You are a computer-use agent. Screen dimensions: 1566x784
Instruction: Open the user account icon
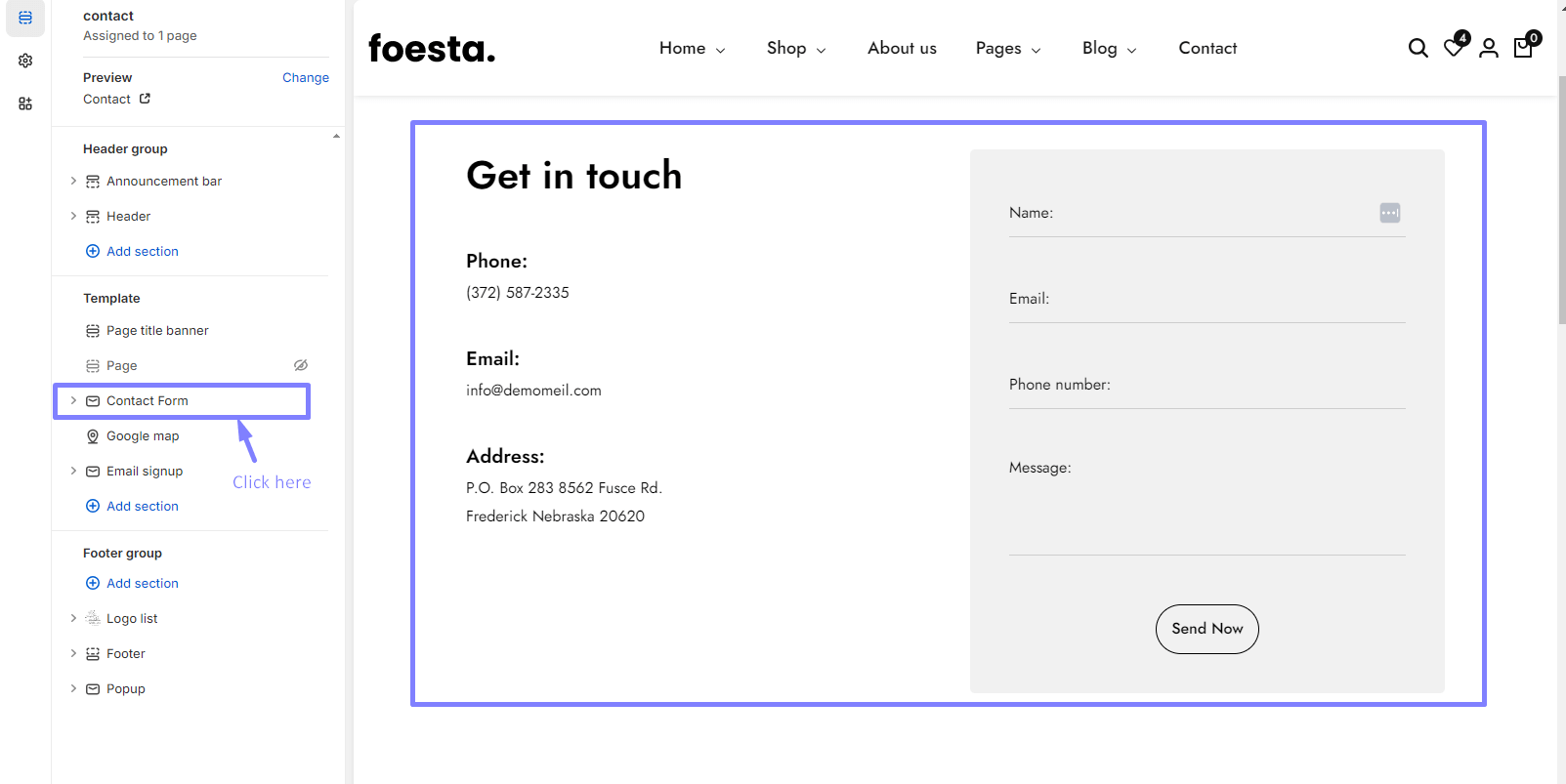pyautogui.click(x=1488, y=48)
